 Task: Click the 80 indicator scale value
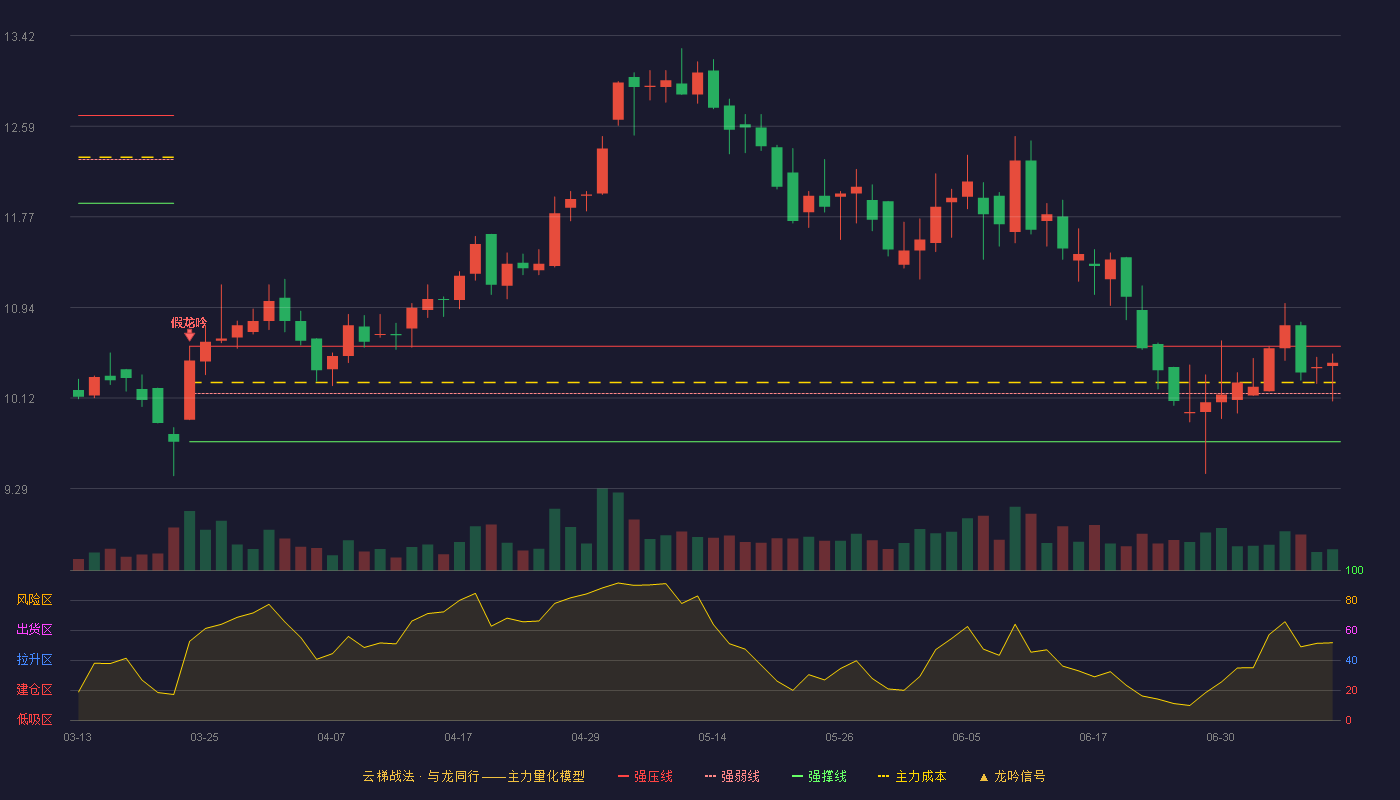point(1351,600)
